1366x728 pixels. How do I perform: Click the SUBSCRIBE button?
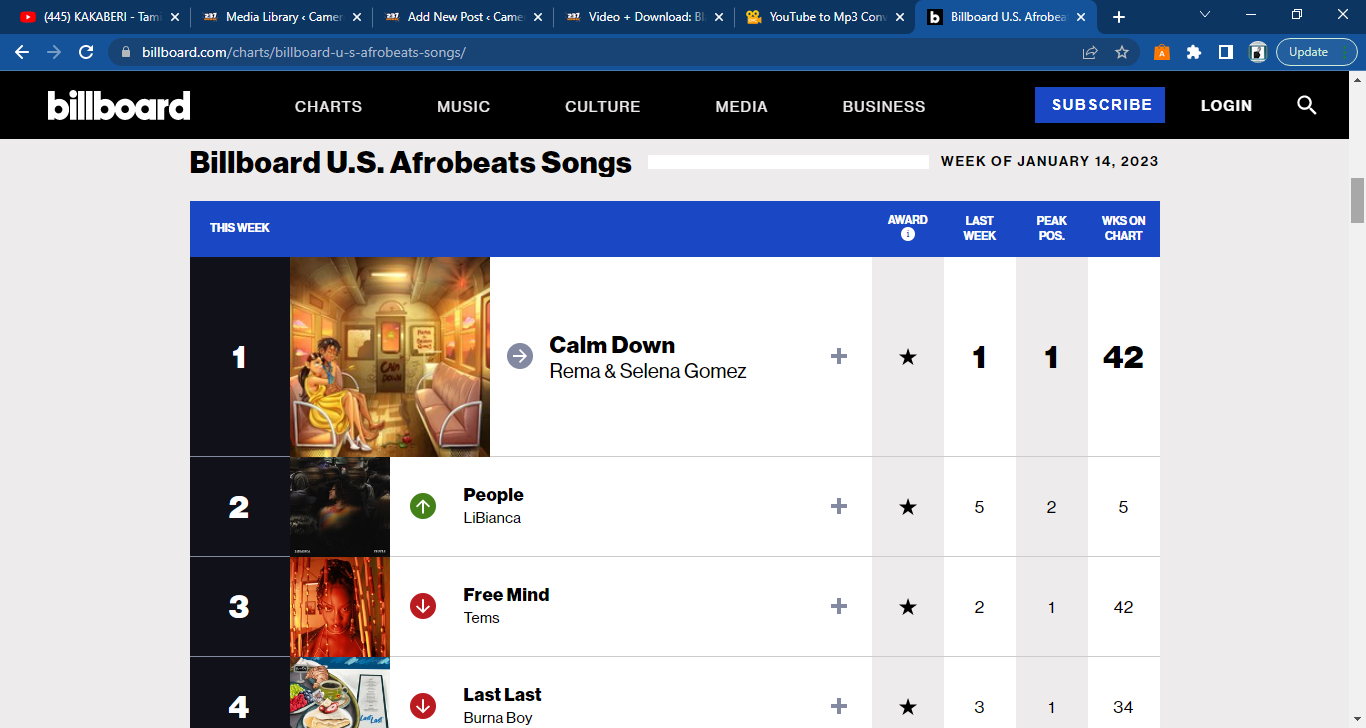[x=1100, y=105]
